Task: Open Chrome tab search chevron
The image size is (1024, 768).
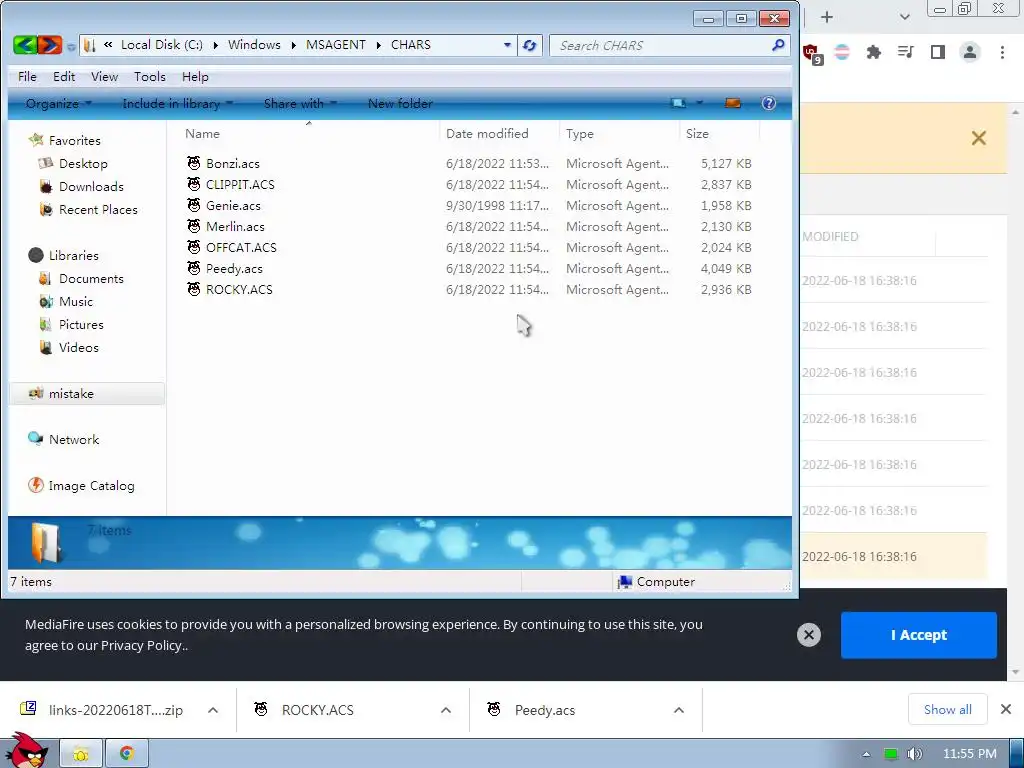Action: 904,17
